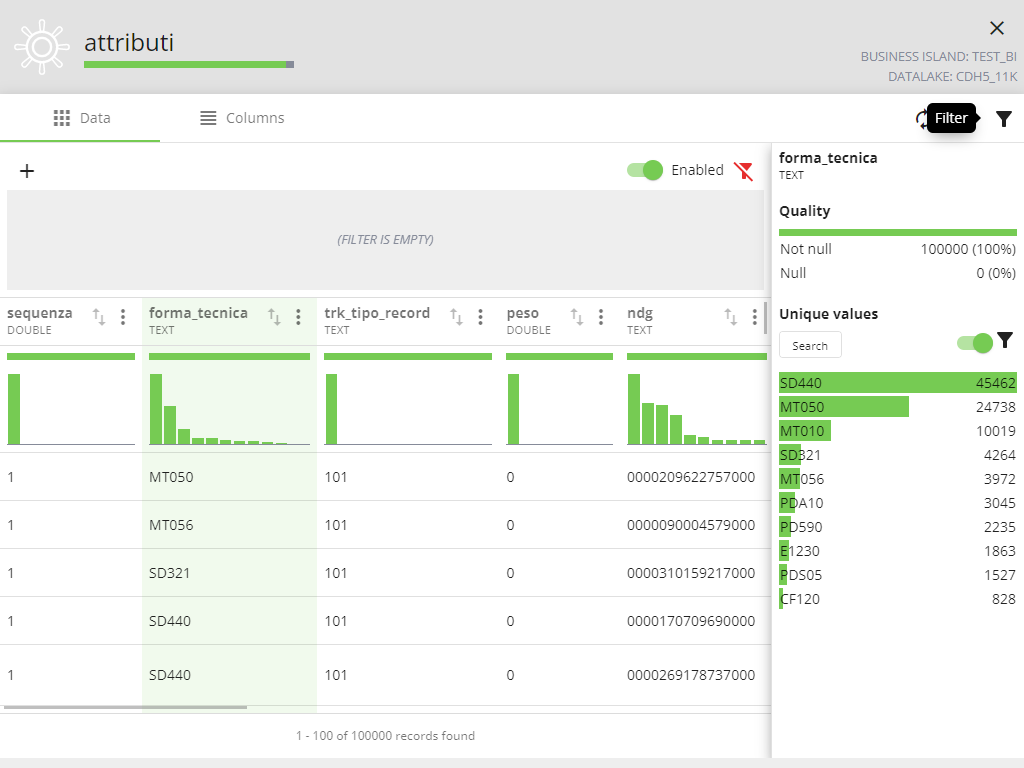
Task: Sort the trk_tipo_record column
Action: pos(456,317)
